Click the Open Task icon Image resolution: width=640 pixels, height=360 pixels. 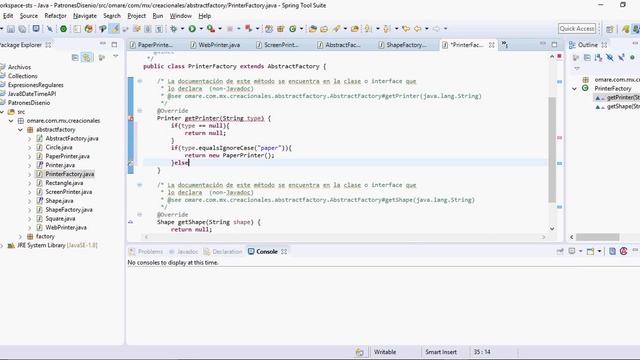(324, 29)
